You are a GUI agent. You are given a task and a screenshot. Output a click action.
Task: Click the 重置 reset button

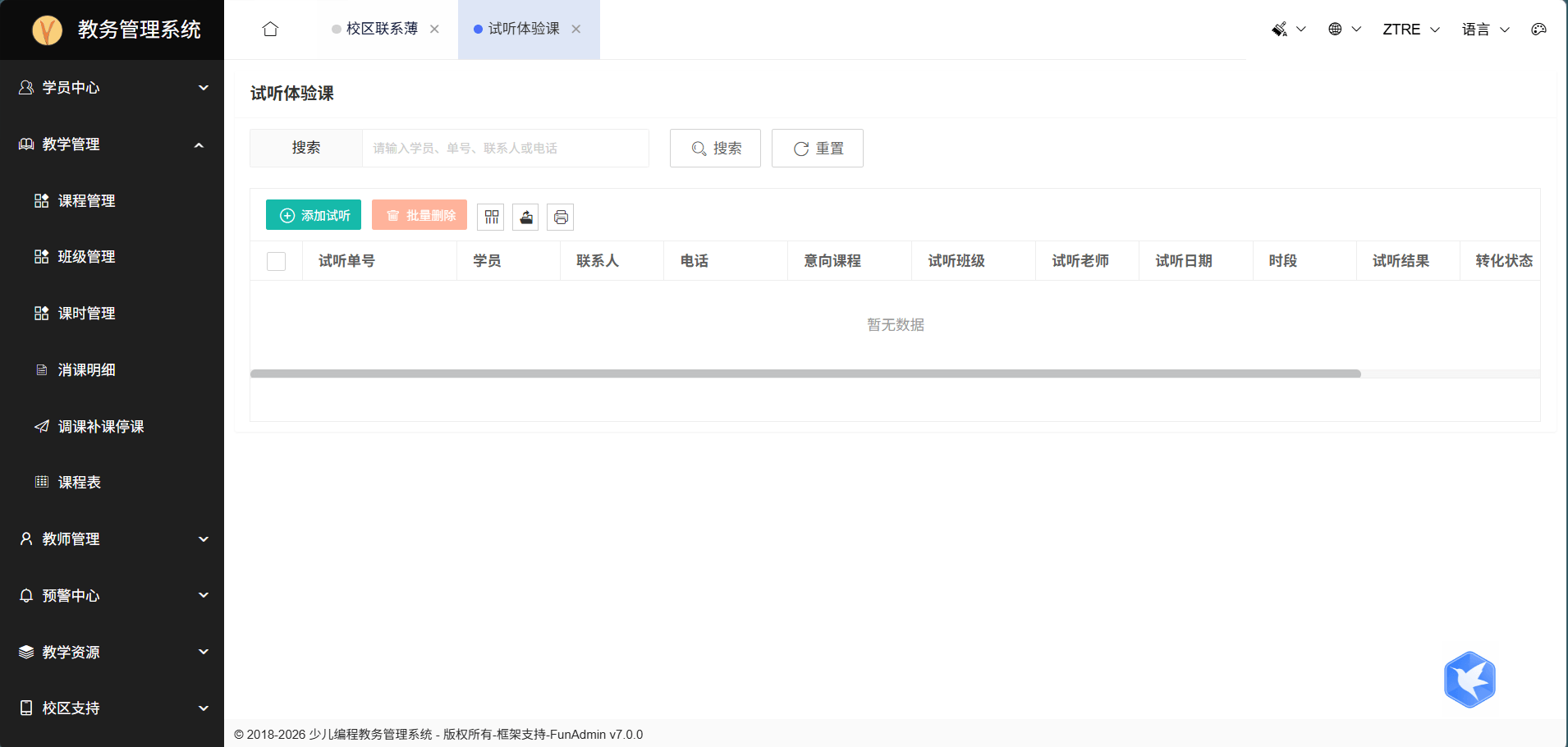click(x=818, y=149)
